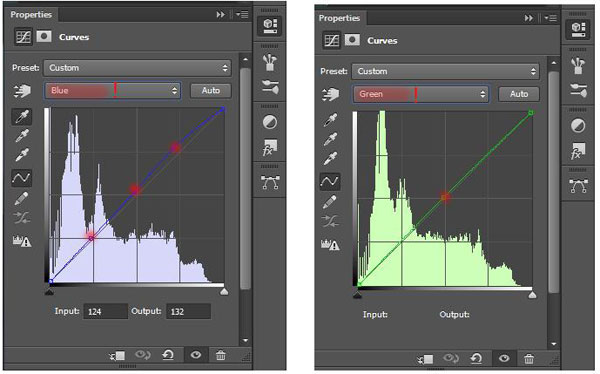Viewport: 600px width, 374px height.
Task: Pick the white point eyedropper in Blue panel
Action: [x=22, y=155]
